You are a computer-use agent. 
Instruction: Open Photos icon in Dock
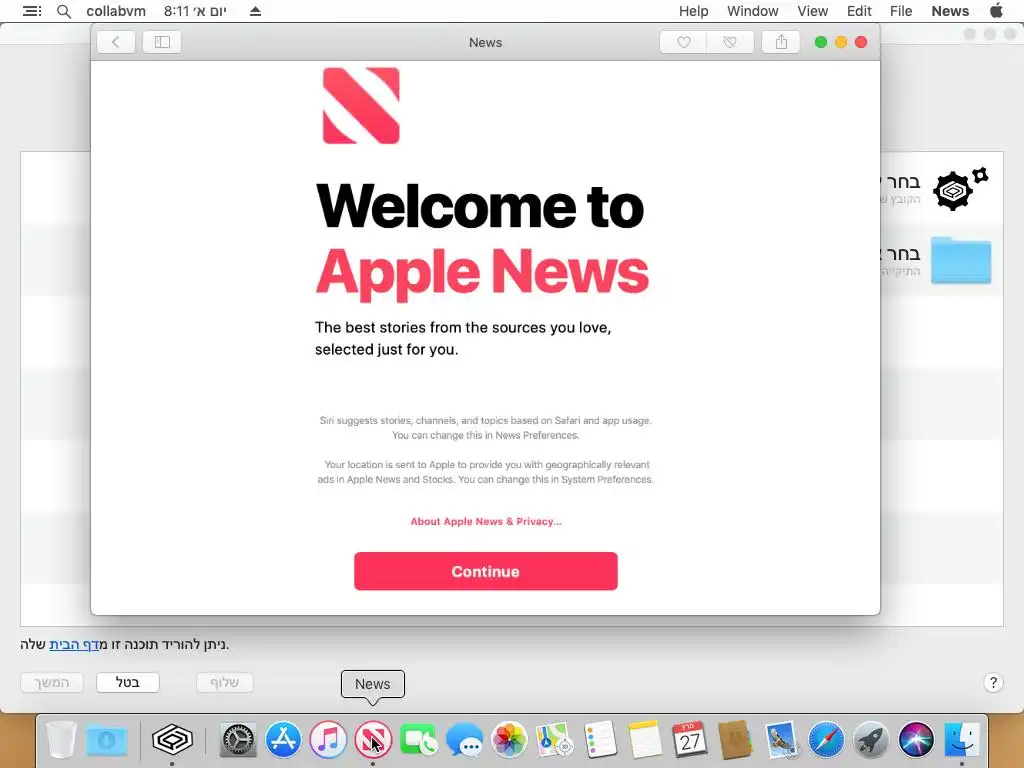click(509, 739)
